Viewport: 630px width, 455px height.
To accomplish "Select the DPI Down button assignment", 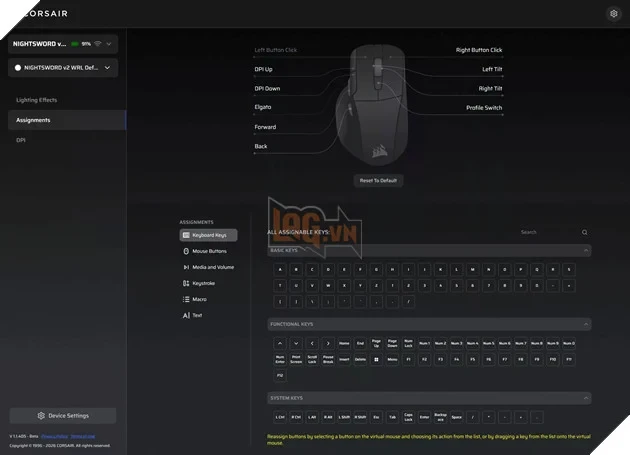I will pyautogui.click(x=267, y=89).
